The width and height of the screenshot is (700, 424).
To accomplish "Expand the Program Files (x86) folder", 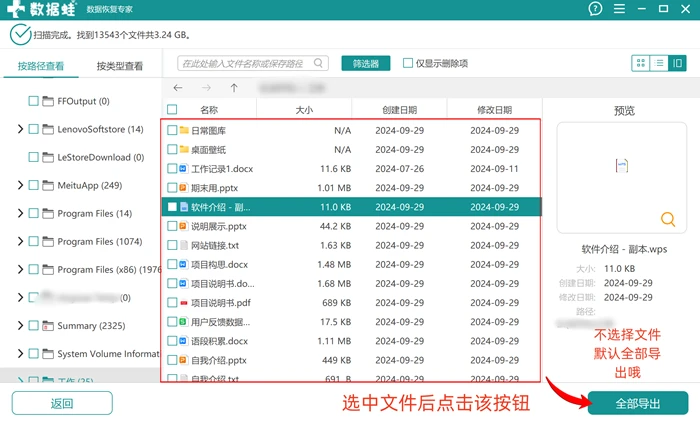I will (x=20, y=270).
